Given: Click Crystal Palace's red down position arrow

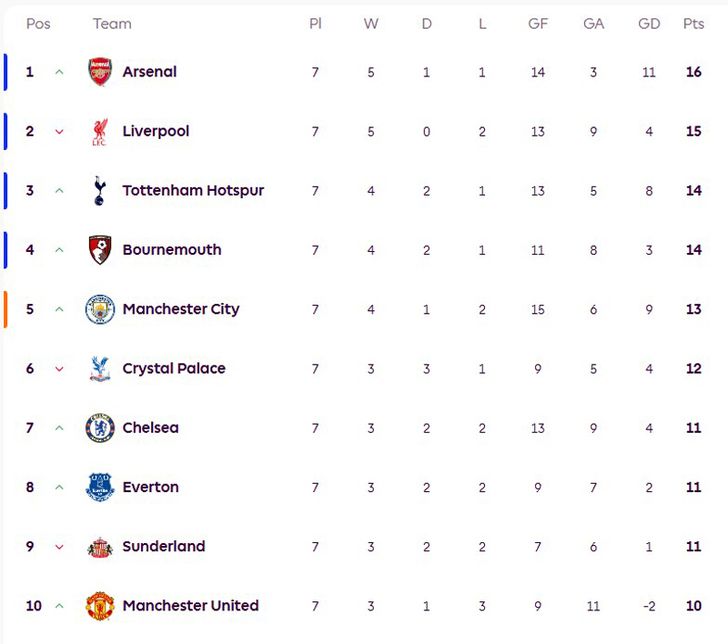Looking at the screenshot, I should click(x=59, y=369).
